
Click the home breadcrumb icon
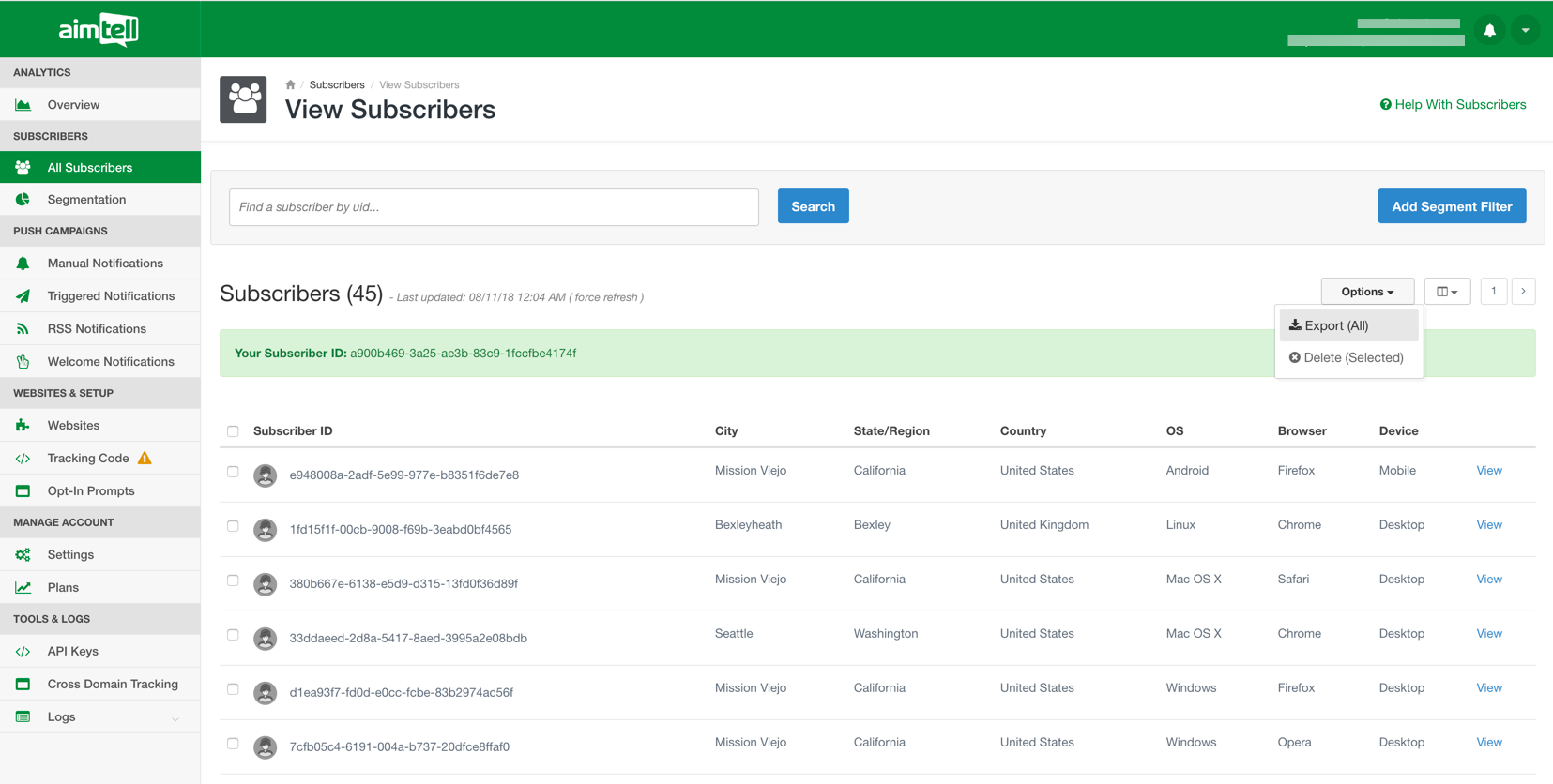(x=290, y=84)
